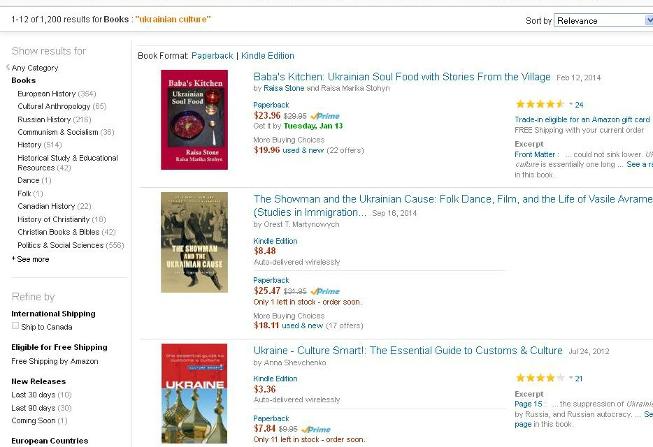Expand See more book categories
Viewport: 653px width, 447px height.
click(x=33, y=259)
